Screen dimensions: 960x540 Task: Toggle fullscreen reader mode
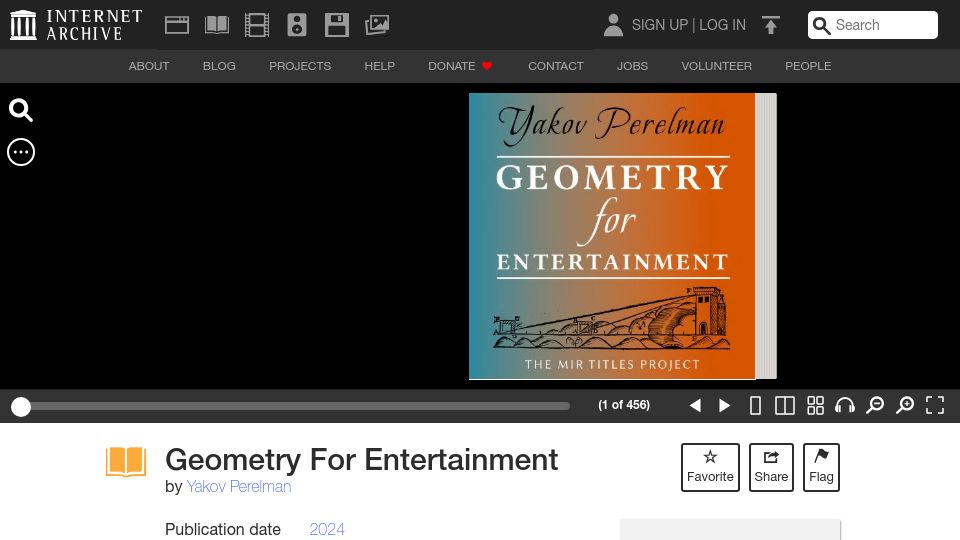[935, 405]
